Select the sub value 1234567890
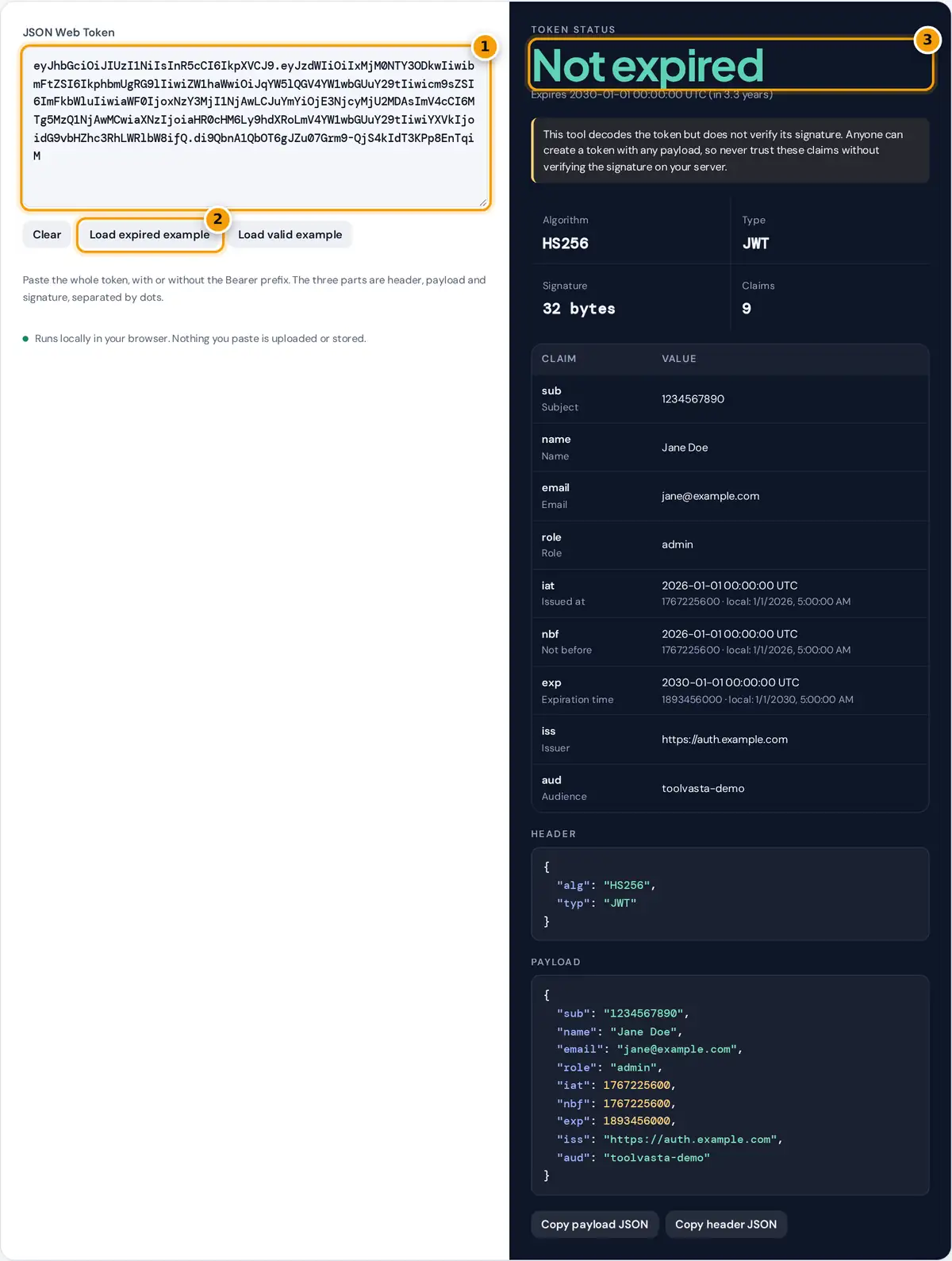The width and height of the screenshot is (952, 1261). [693, 399]
